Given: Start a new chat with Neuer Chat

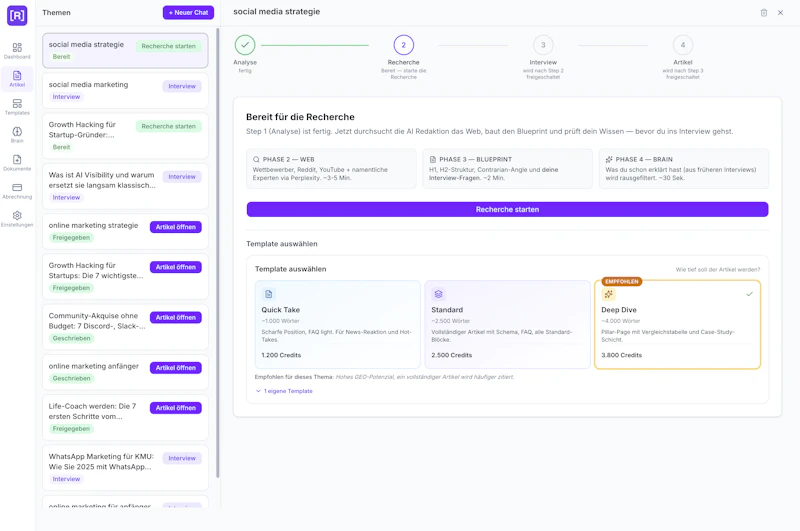Looking at the screenshot, I should click(x=188, y=12).
